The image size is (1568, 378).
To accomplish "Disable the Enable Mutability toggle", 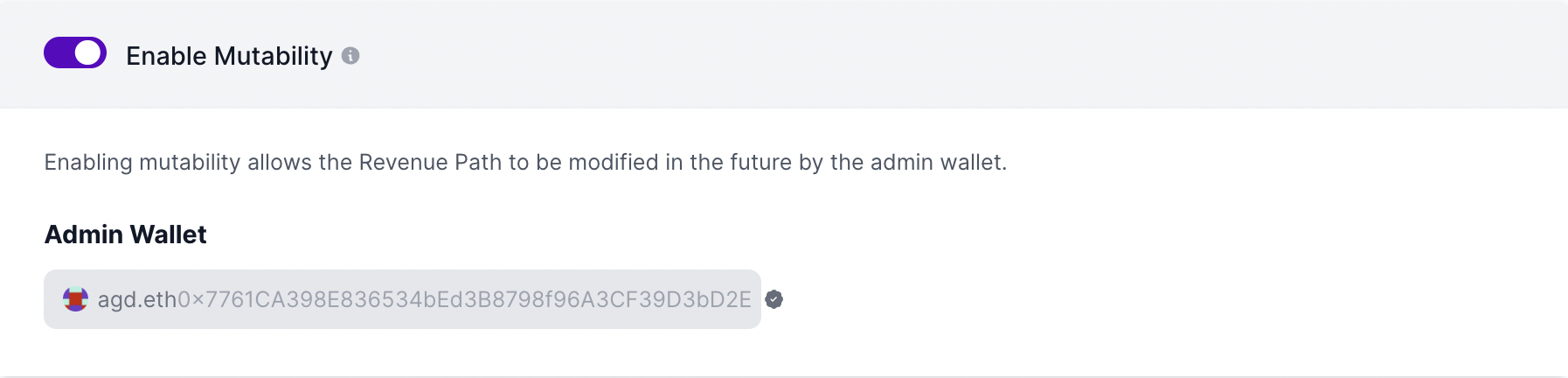I will pos(75,52).
